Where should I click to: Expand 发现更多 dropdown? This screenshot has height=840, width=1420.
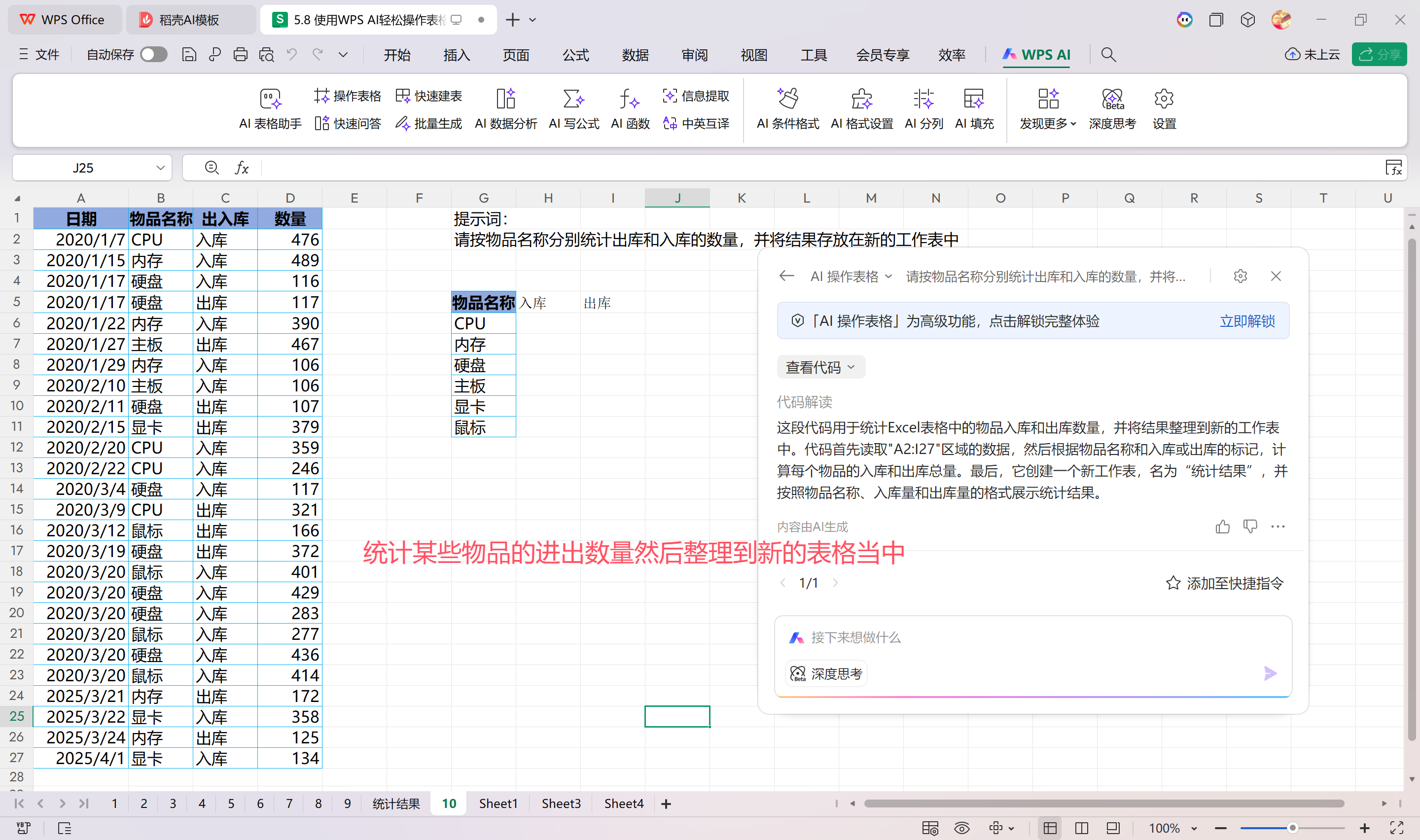(x=1048, y=108)
